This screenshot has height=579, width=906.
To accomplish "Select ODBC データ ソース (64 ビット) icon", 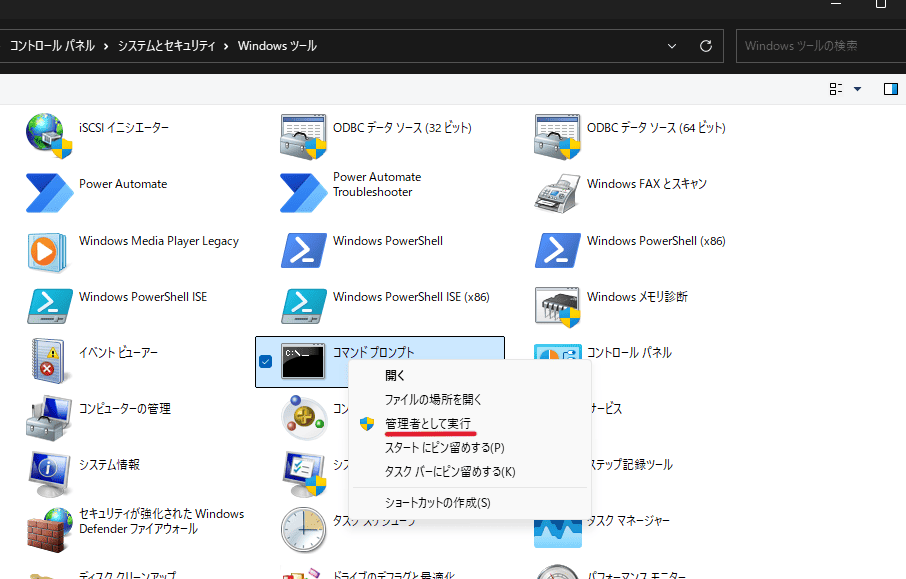I will point(558,136).
